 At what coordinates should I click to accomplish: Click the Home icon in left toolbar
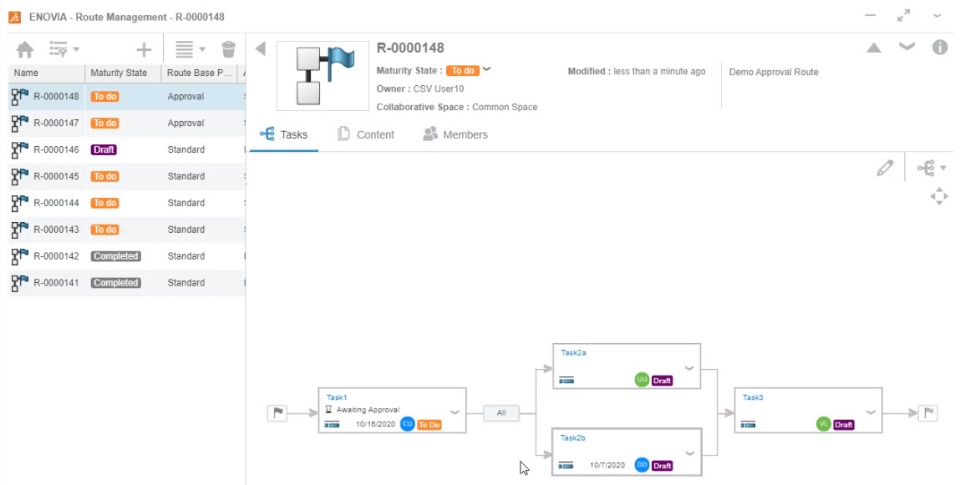pyautogui.click(x=25, y=50)
